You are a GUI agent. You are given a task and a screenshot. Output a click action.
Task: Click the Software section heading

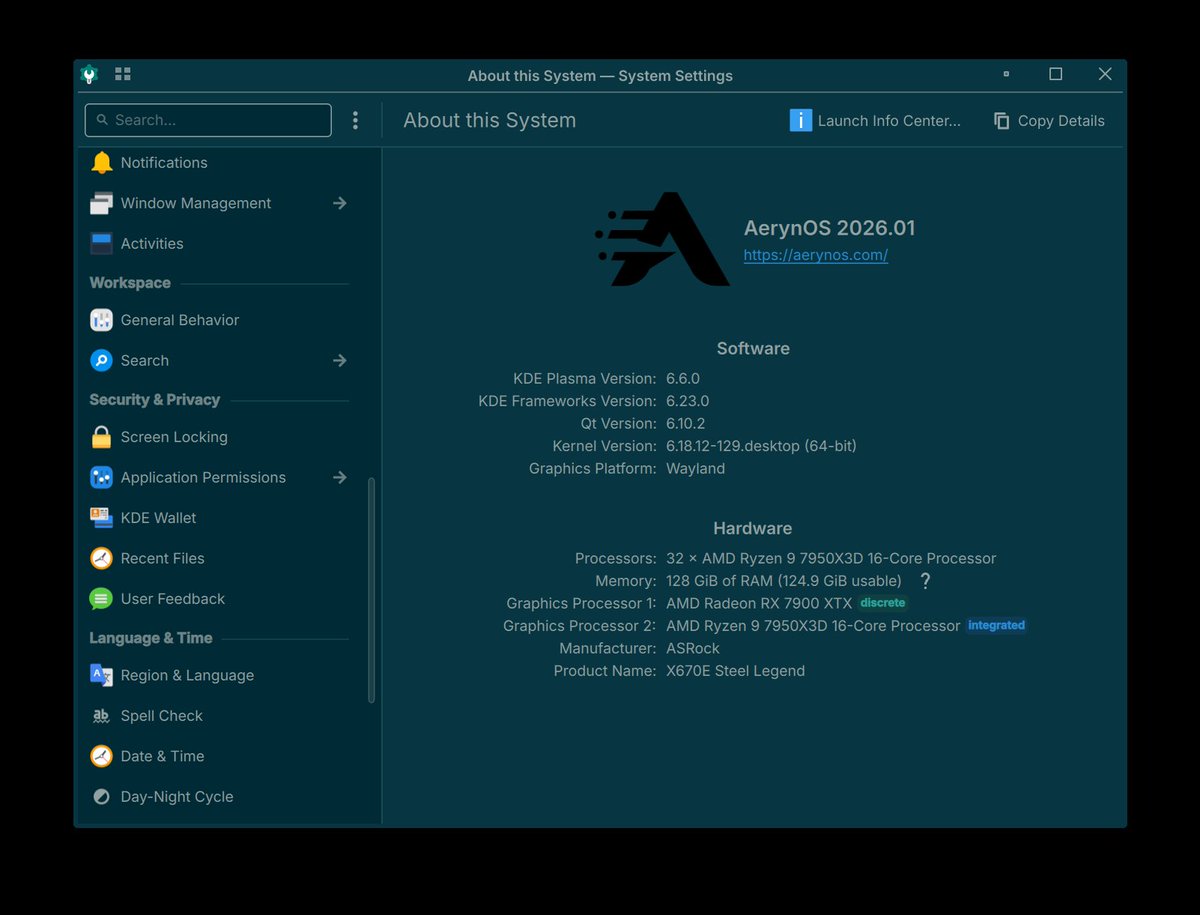tap(753, 349)
